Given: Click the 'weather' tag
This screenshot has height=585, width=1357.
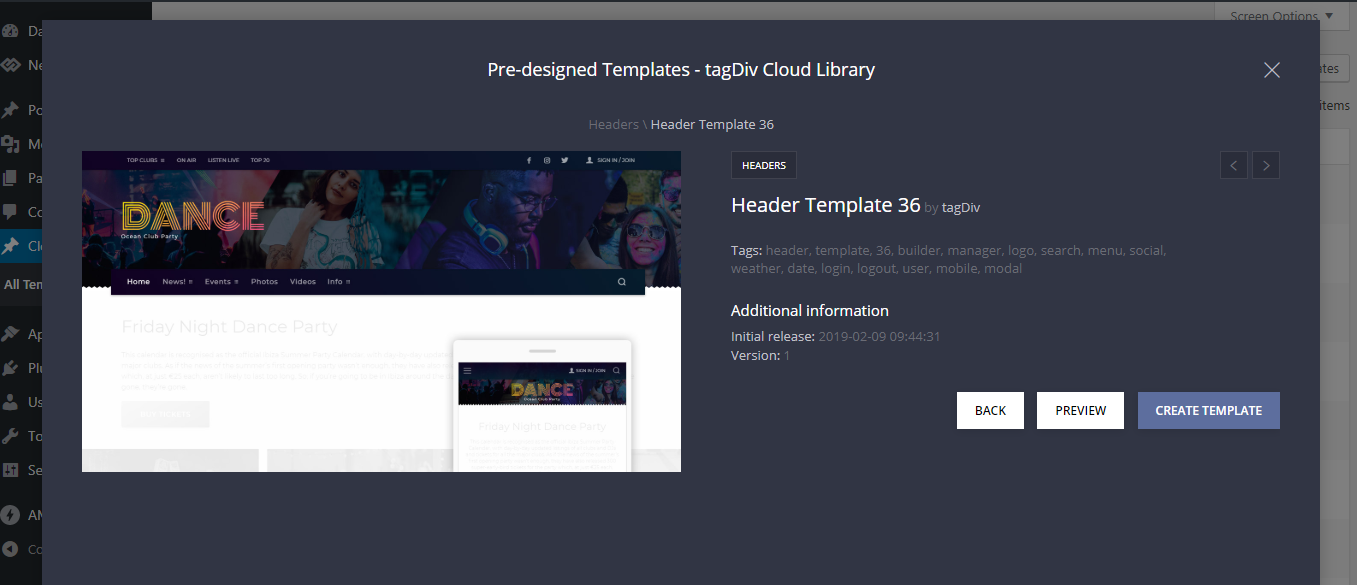Looking at the screenshot, I should (x=756, y=268).
